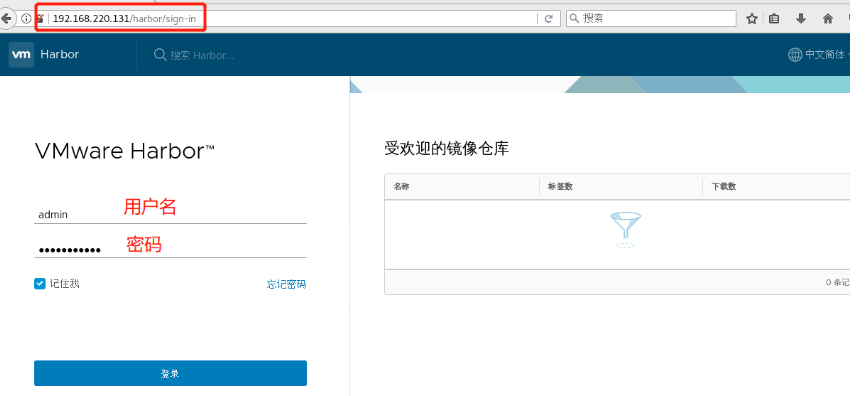Sort by the 下载数 column header
Screen dimensions: 867x396
point(723,186)
